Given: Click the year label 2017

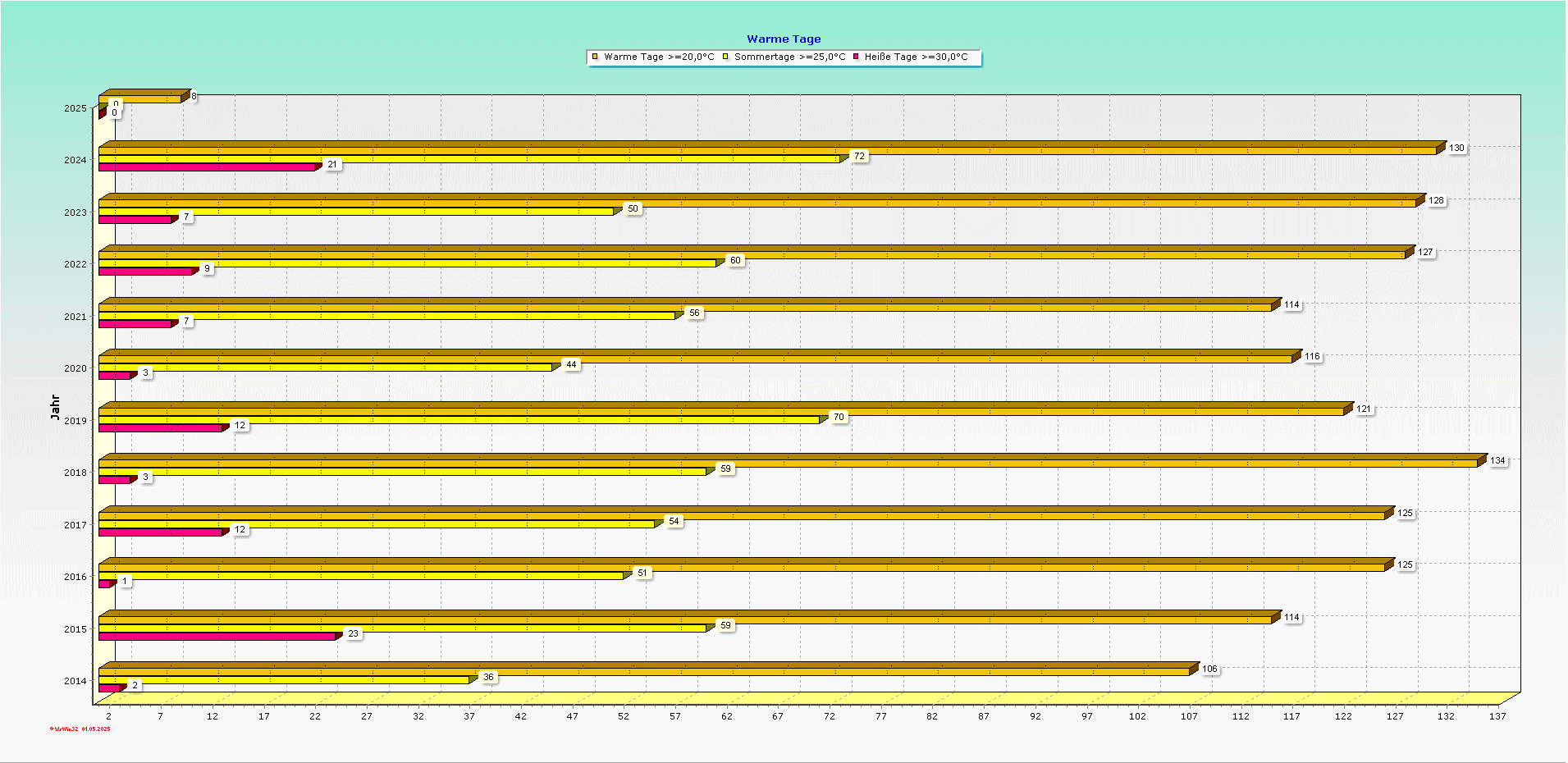Looking at the screenshot, I should coord(75,525).
